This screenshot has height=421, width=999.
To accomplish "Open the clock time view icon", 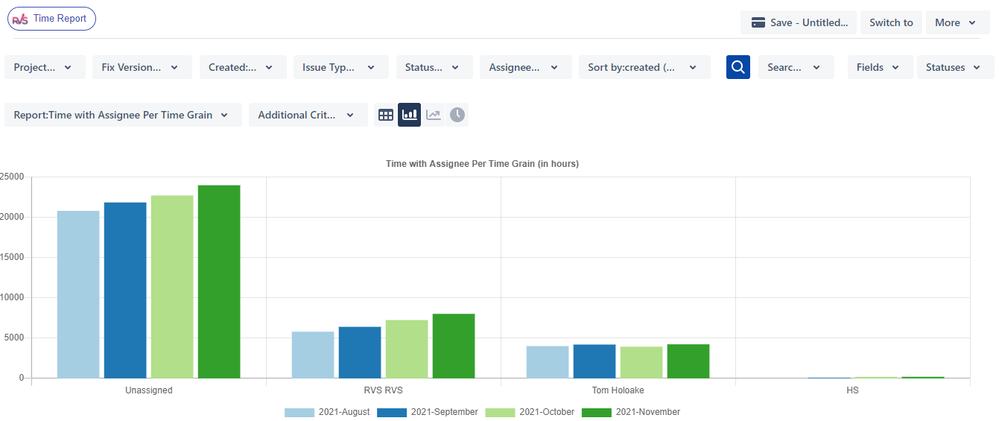I will pos(457,115).
